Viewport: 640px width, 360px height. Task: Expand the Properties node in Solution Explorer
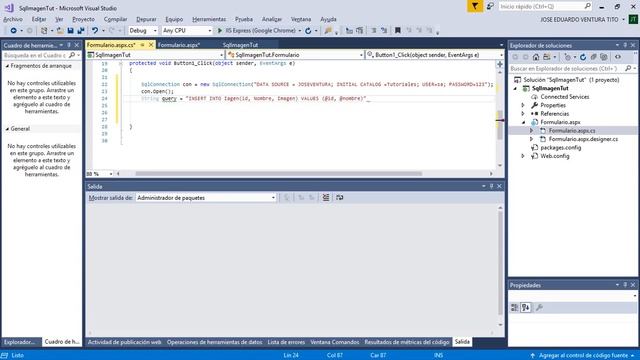coord(523,105)
